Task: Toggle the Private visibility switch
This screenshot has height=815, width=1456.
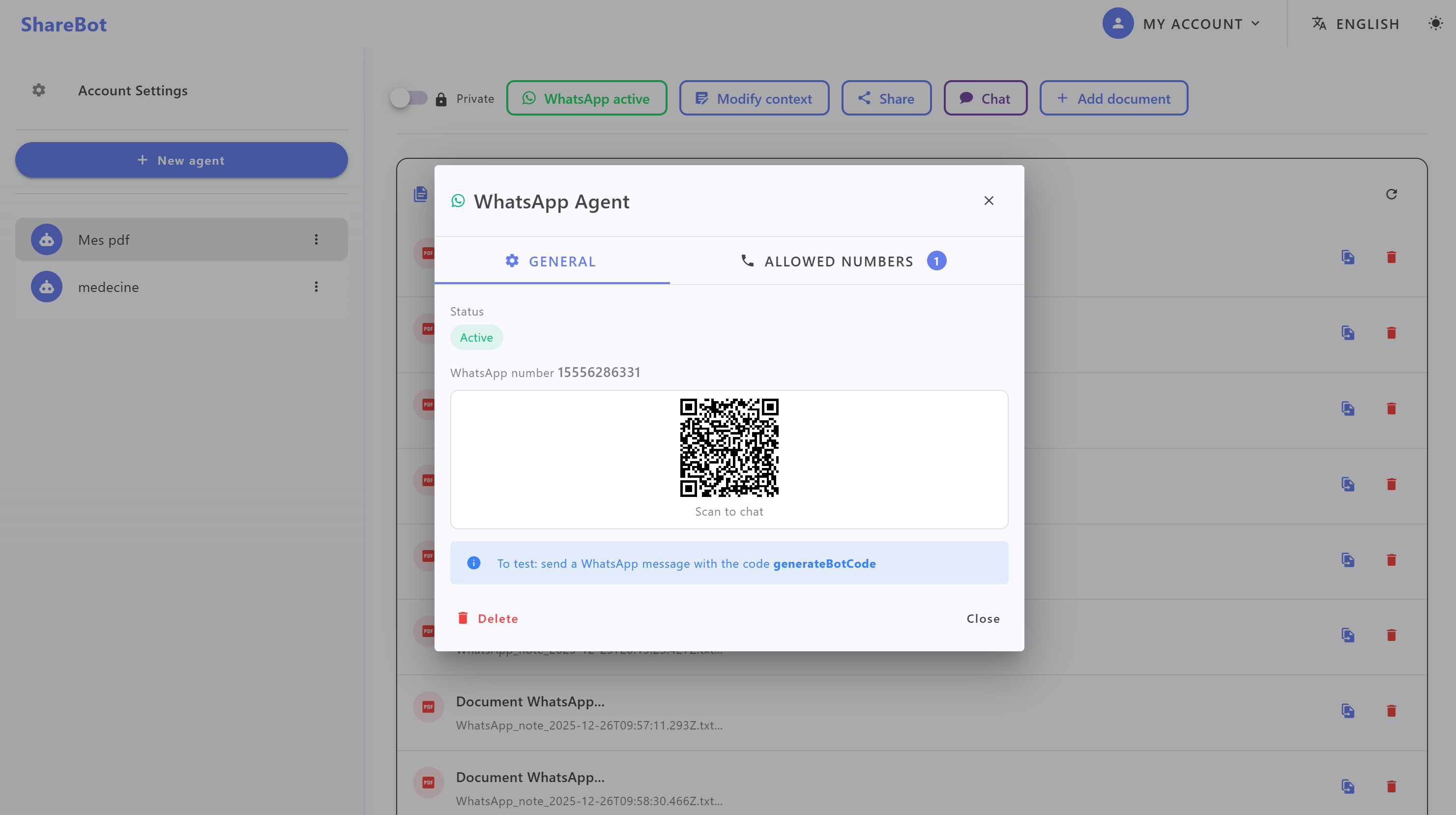Action: click(x=408, y=98)
